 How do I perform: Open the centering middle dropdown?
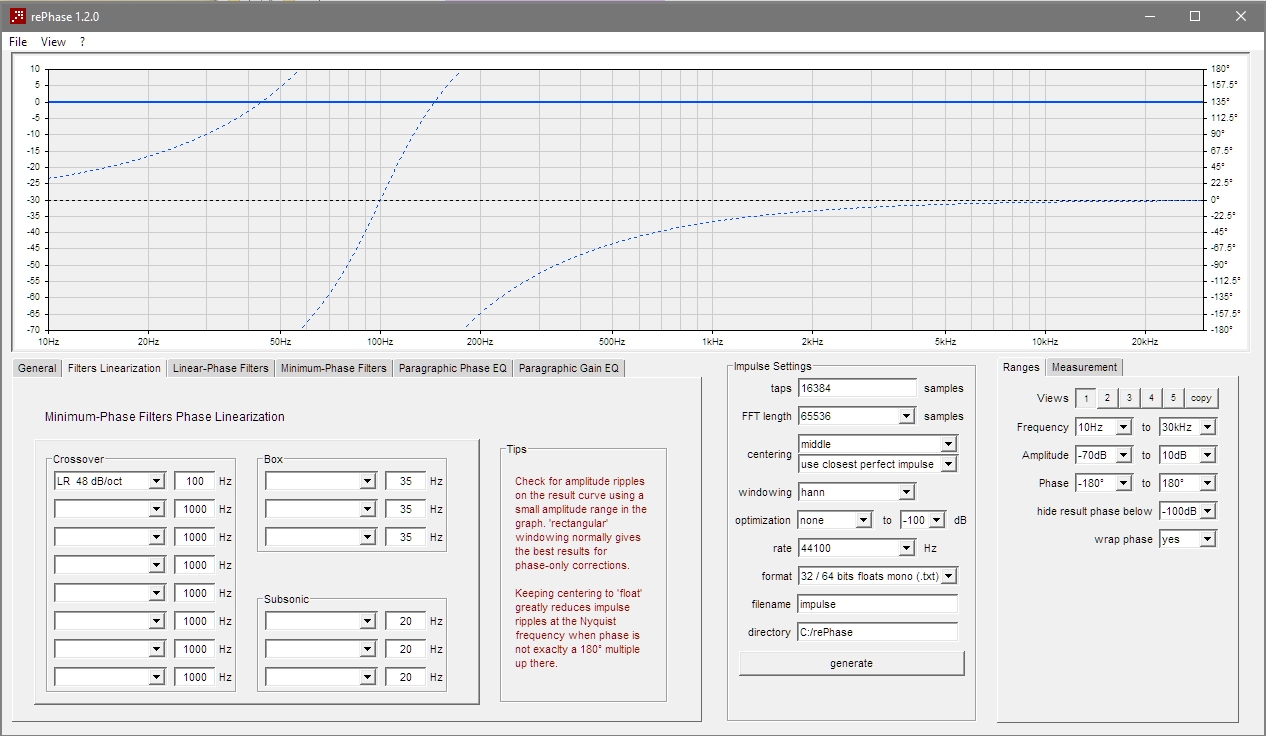pyautogui.click(x=878, y=444)
